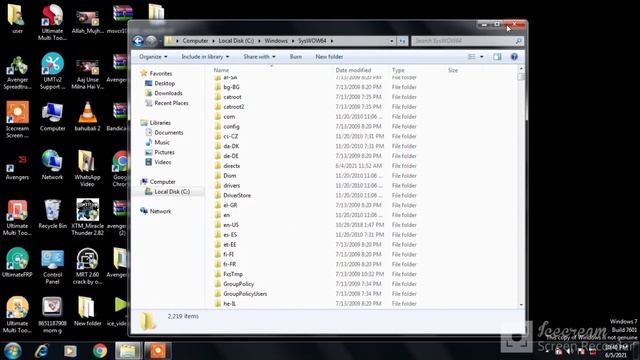
Task: Click the Change your view icon
Action: pos(471,57)
